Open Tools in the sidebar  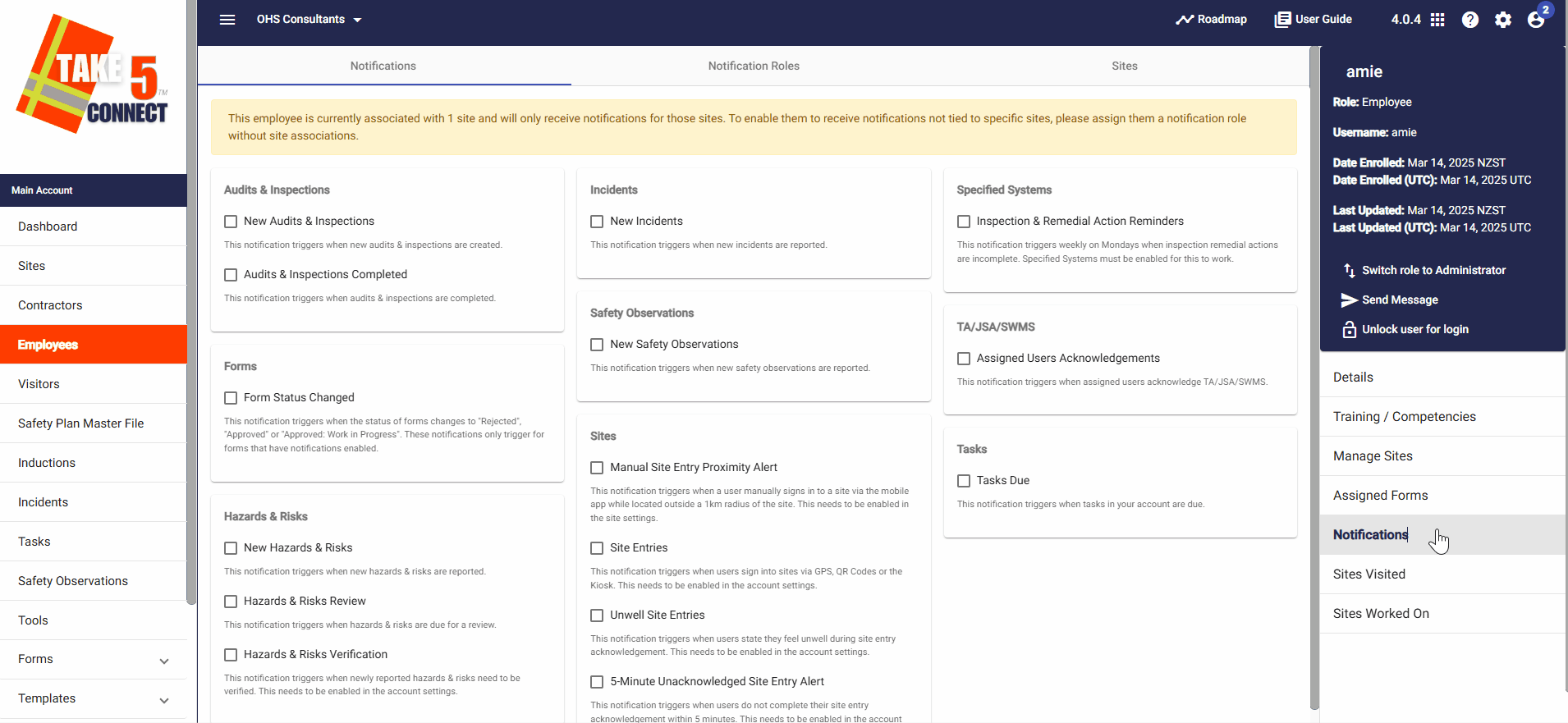(x=94, y=620)
